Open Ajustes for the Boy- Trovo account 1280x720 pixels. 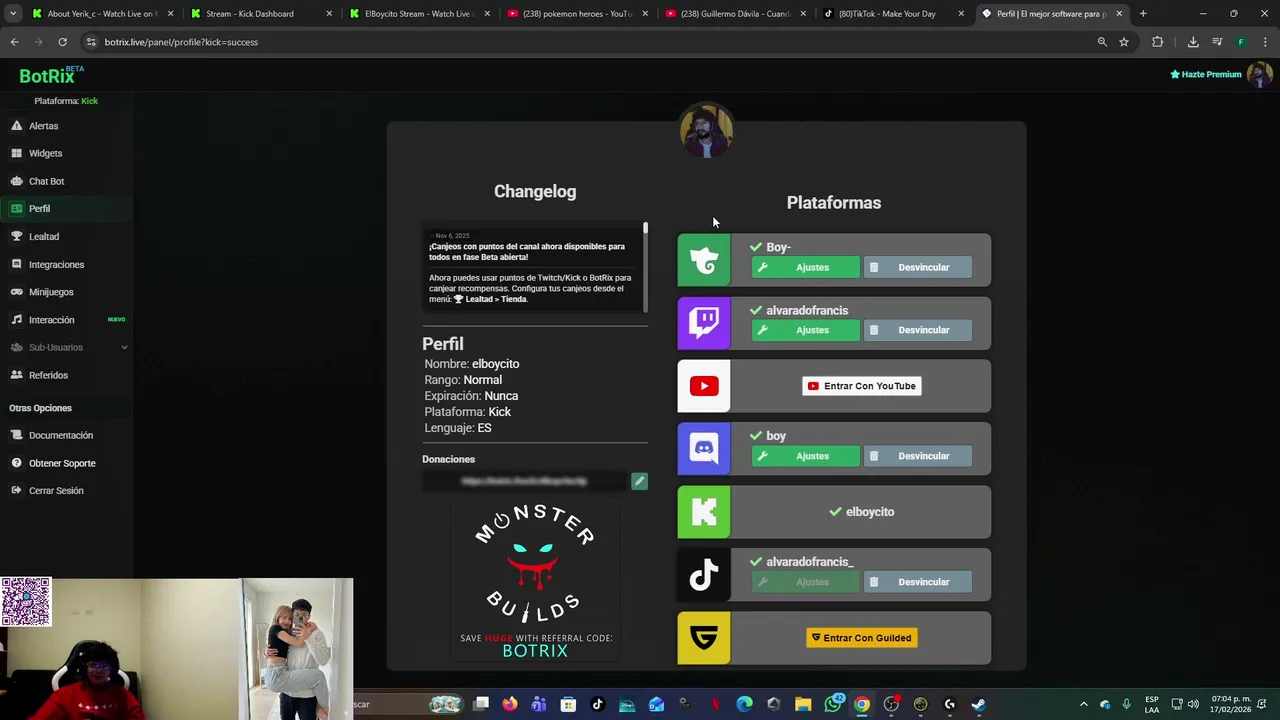tap(805, 267)
